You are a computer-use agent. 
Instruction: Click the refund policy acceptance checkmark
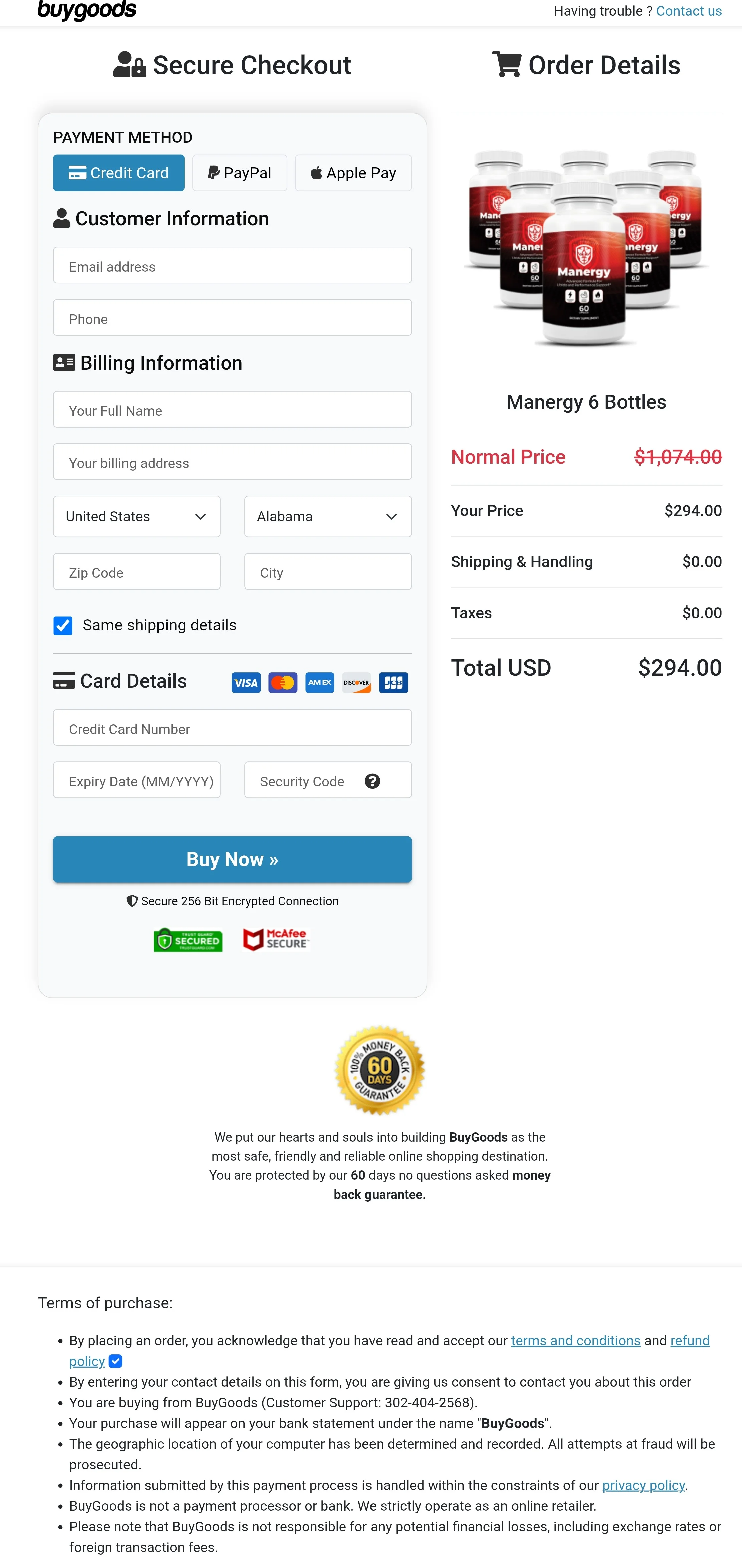[116, 1361]
